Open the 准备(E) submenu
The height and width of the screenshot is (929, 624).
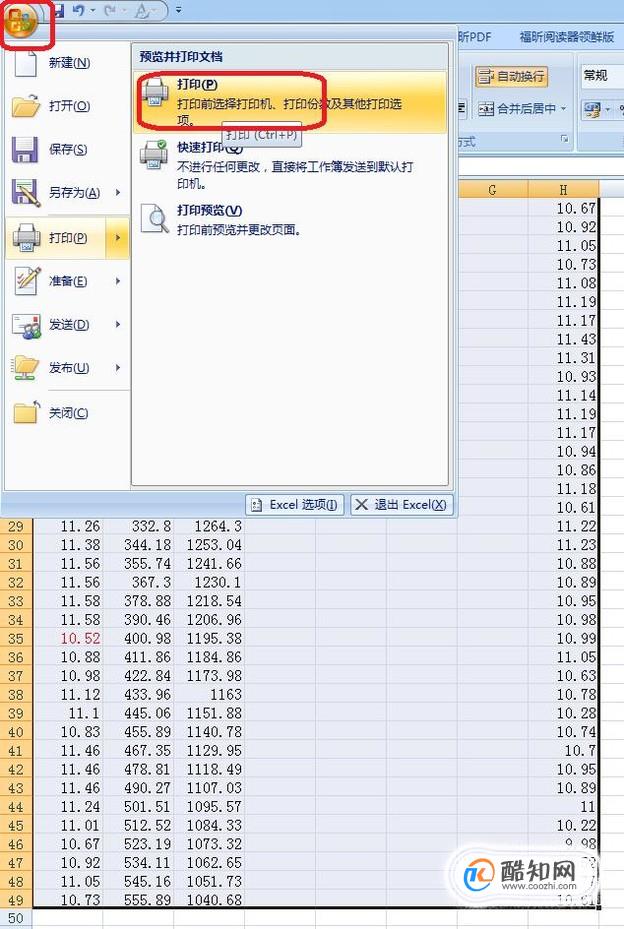(67, 281)
